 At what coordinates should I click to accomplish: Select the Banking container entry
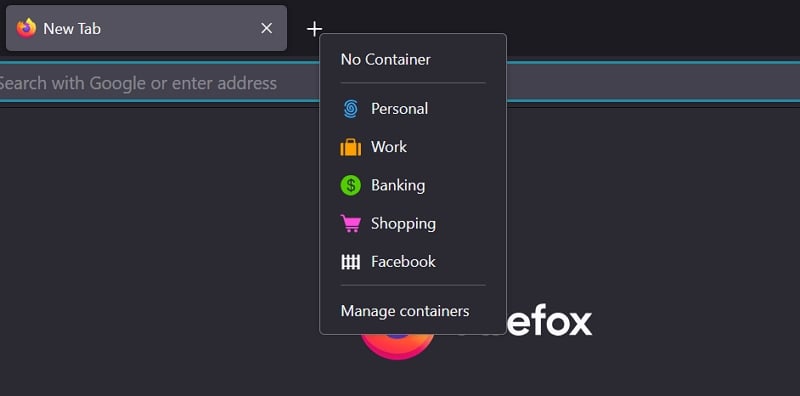pyautogui.click(x=413, y=185)
